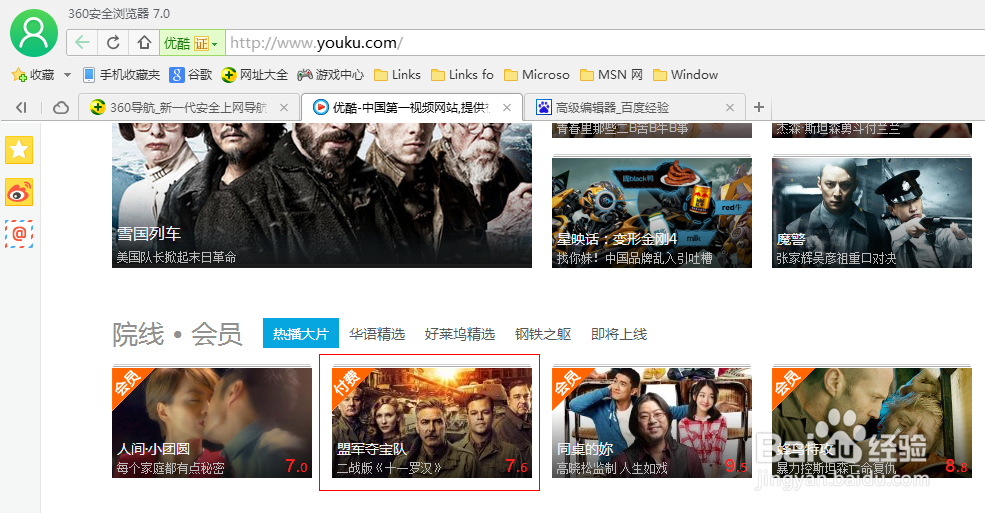Open the Weibo sidebar icon
This screenshot has height=513, width=985.
point(19,193)
